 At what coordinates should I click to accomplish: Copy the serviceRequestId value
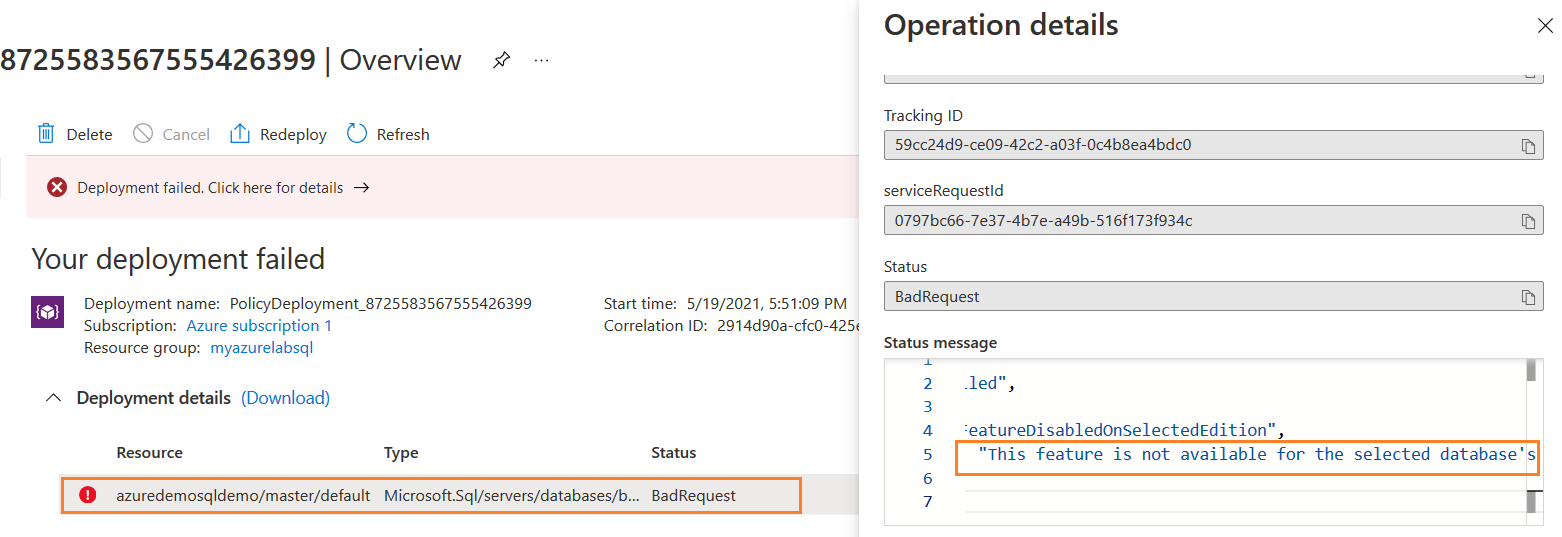tap(1528, 221)
